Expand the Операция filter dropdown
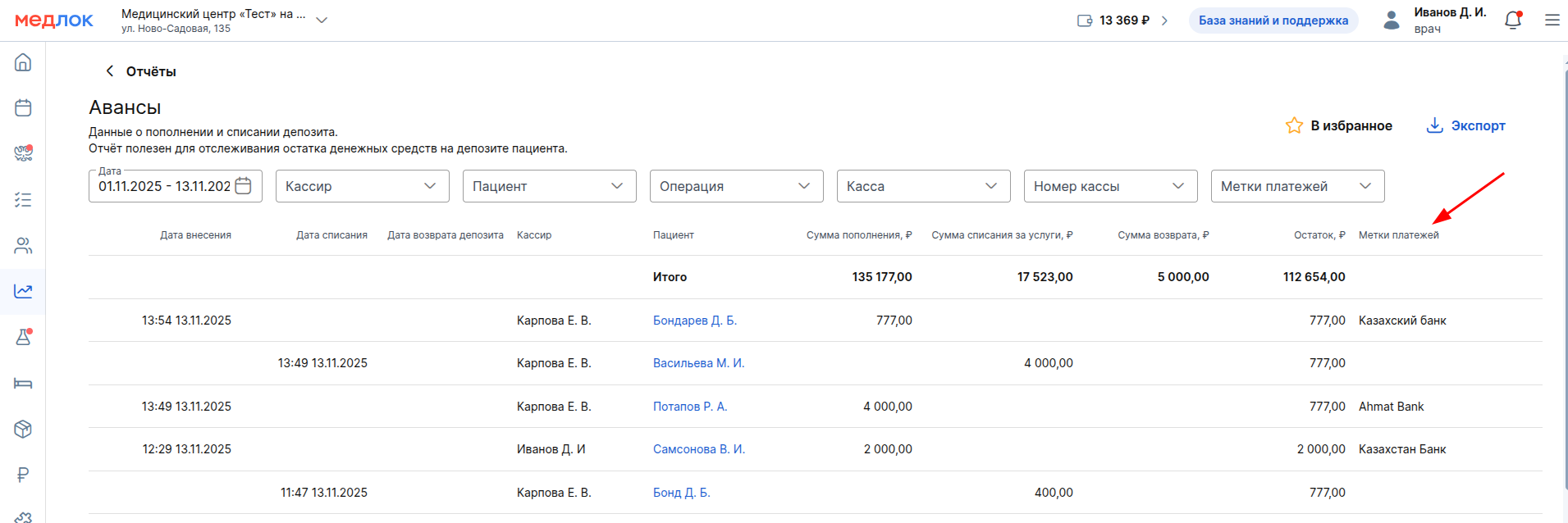This screenshot has height=523, width=1568. pyautogui.click(x=736, y=186)
